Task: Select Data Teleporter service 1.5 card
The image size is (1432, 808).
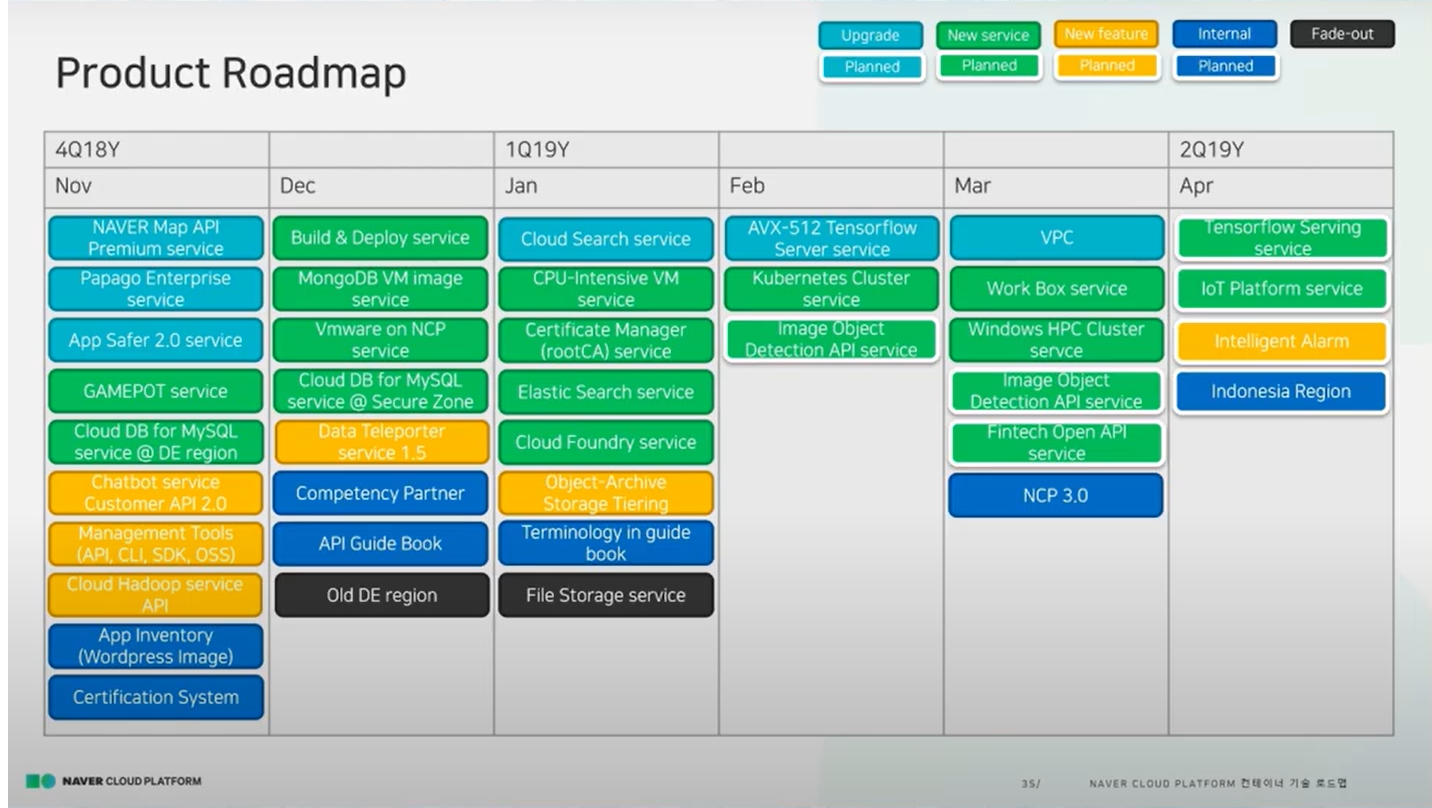Action: point(381,442)
